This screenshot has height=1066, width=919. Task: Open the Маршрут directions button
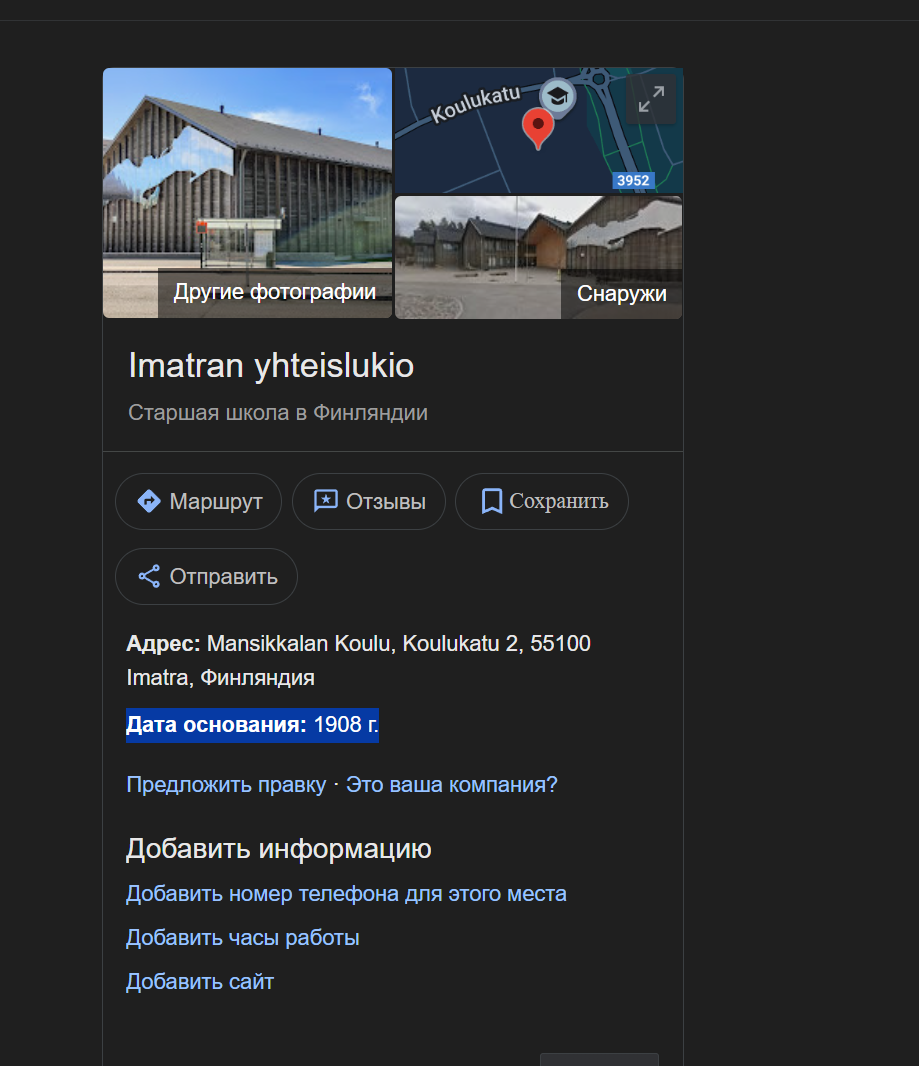198,501
